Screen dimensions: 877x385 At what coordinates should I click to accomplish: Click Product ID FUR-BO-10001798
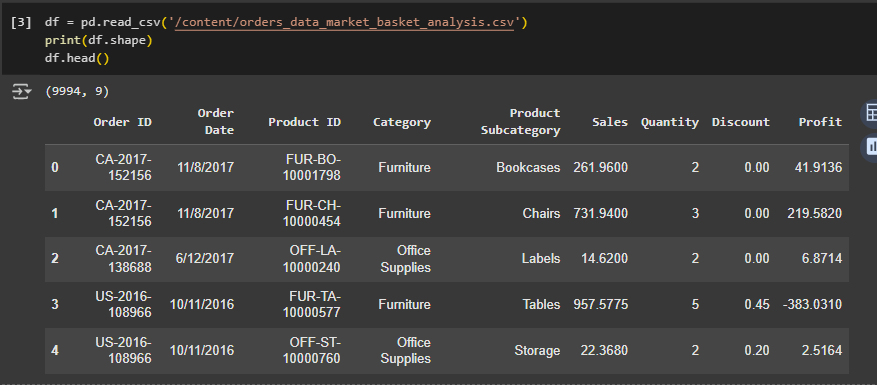312,167
